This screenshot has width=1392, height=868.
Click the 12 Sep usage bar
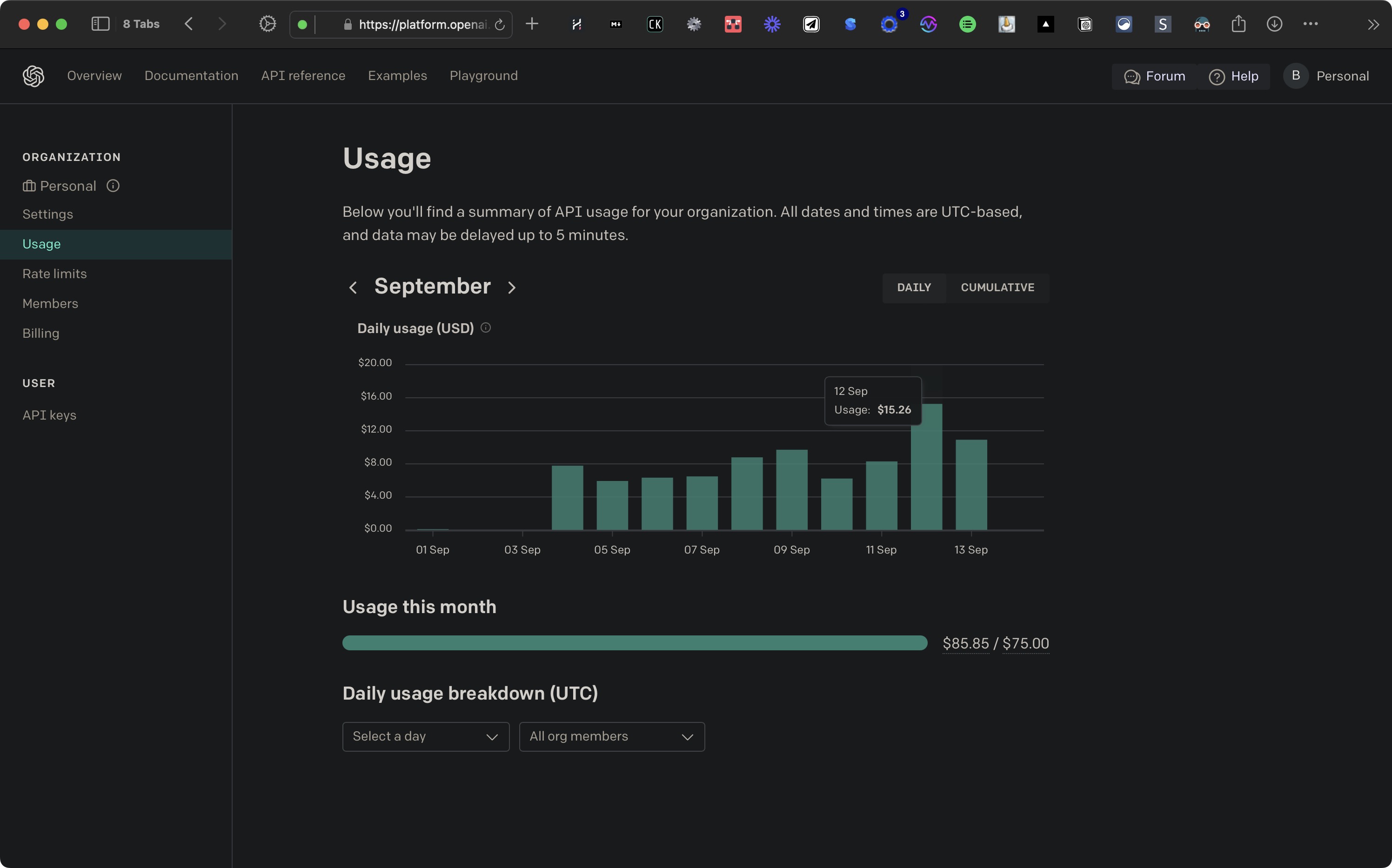coord(926,467)
